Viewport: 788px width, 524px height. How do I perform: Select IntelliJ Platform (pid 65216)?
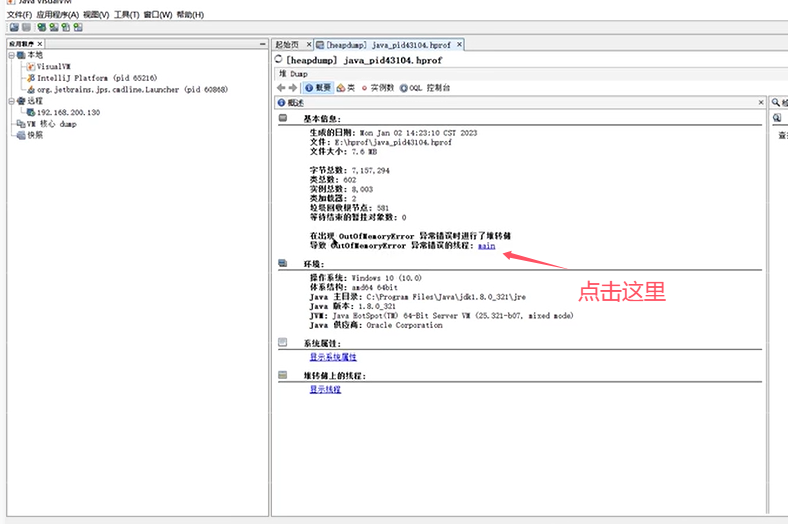[97, 78]
